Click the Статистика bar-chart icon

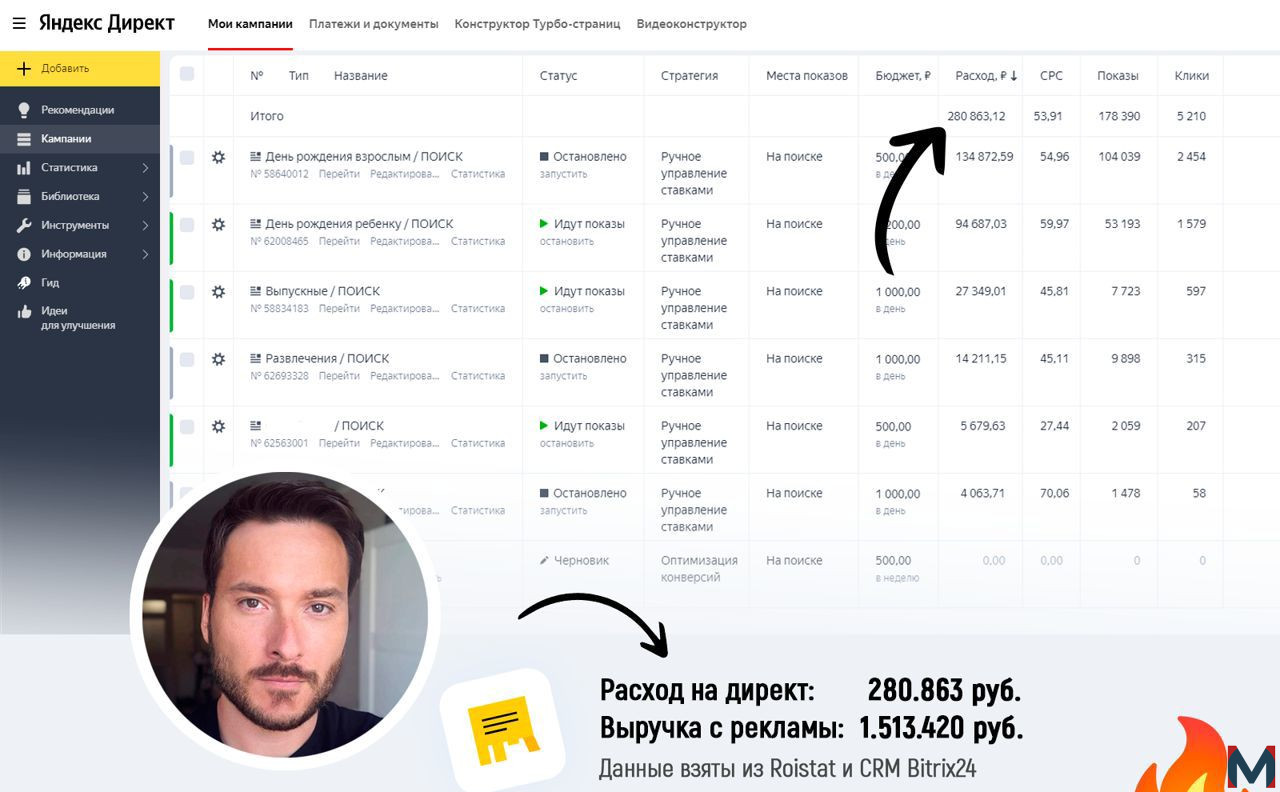(24, 168)
